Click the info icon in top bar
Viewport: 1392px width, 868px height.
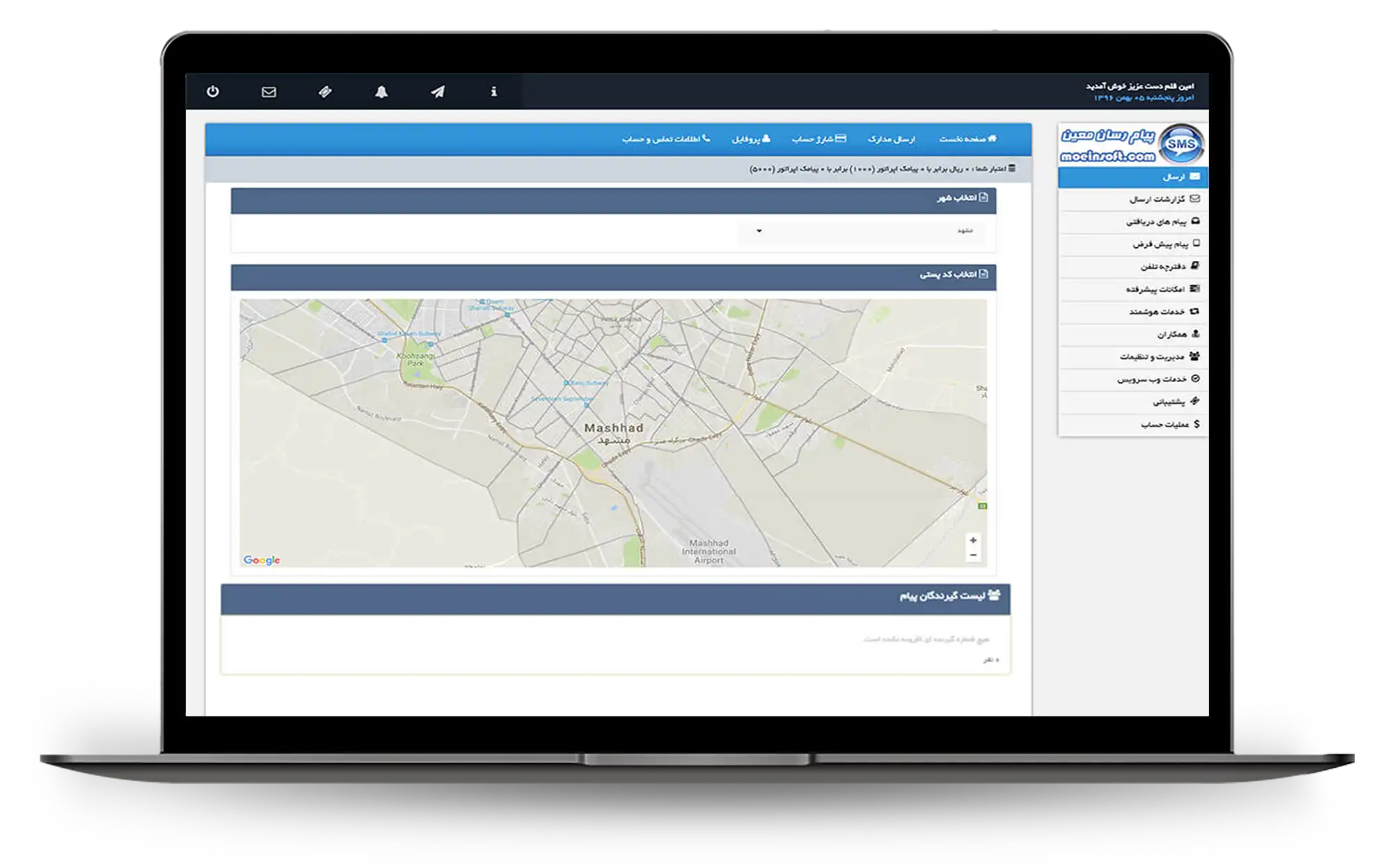(x=493, y=92)
